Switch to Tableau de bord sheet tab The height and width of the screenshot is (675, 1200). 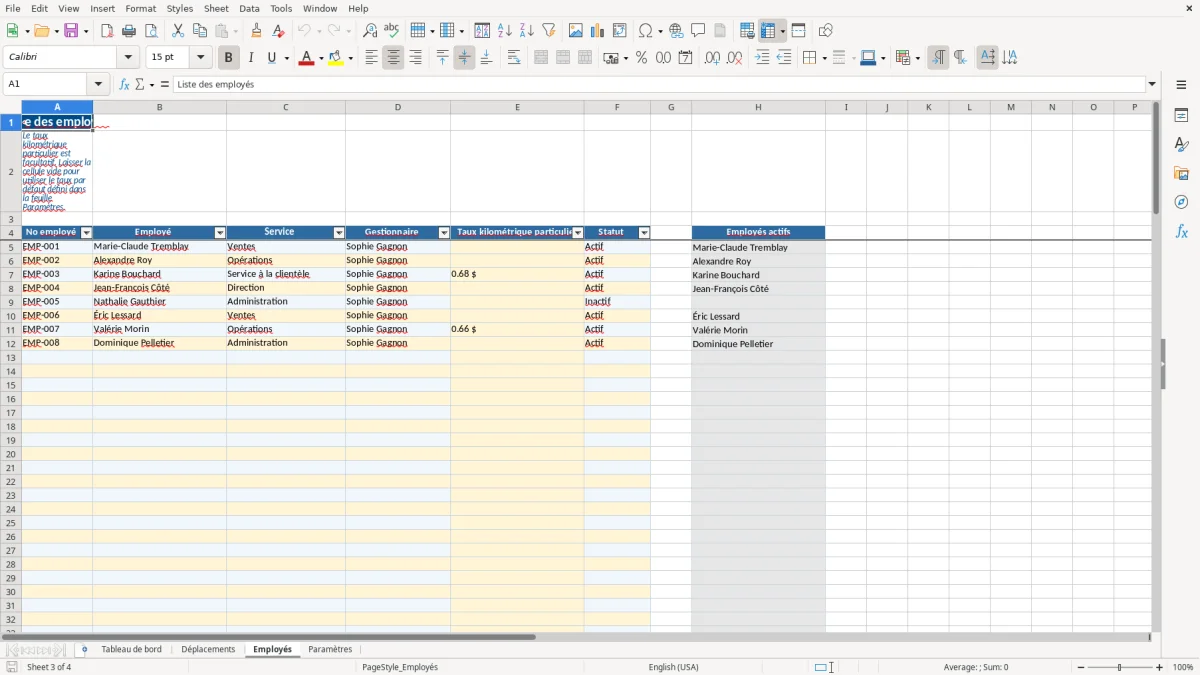click(131, 650)
